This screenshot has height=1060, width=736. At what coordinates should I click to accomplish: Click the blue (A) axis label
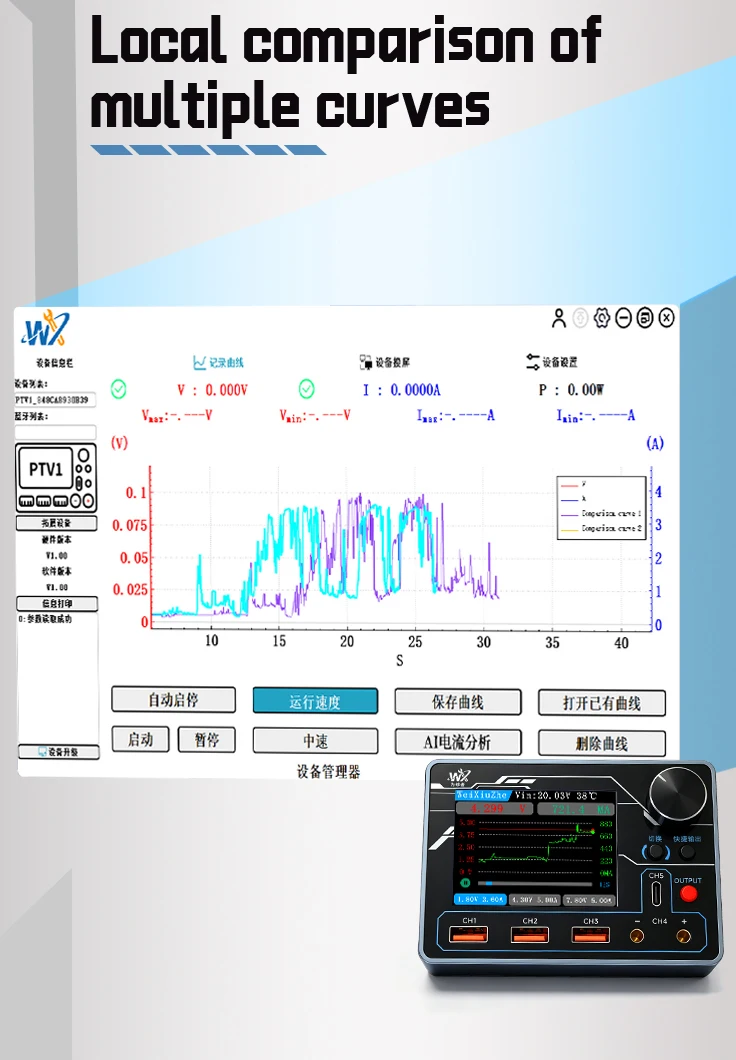[x=655, y=443]
